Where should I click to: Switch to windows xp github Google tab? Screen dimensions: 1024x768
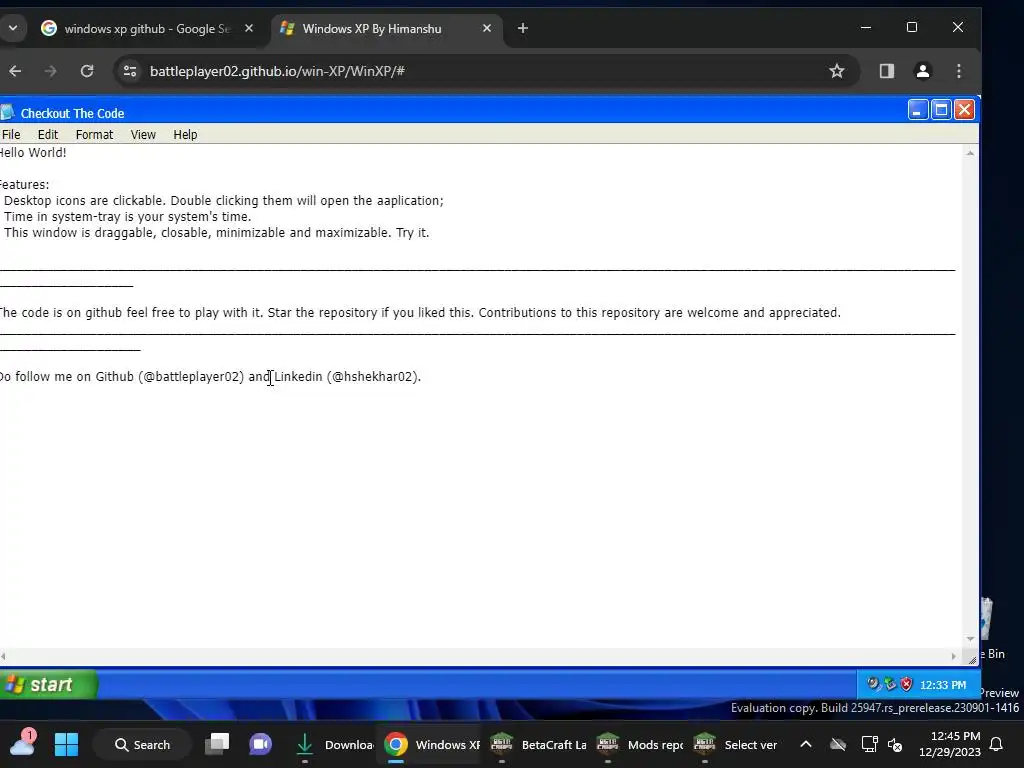point(146,29)
